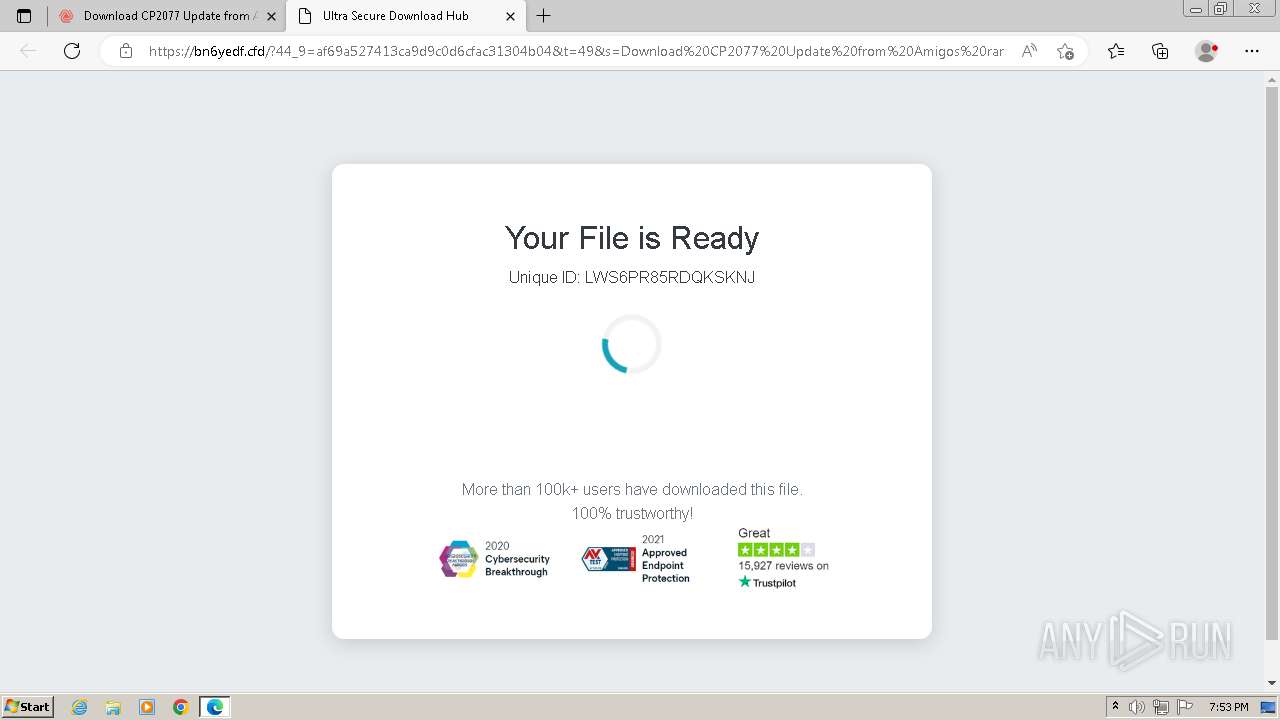Open the profile account menu
Screen dimensions: 1280x720
tap(1207, 51)
